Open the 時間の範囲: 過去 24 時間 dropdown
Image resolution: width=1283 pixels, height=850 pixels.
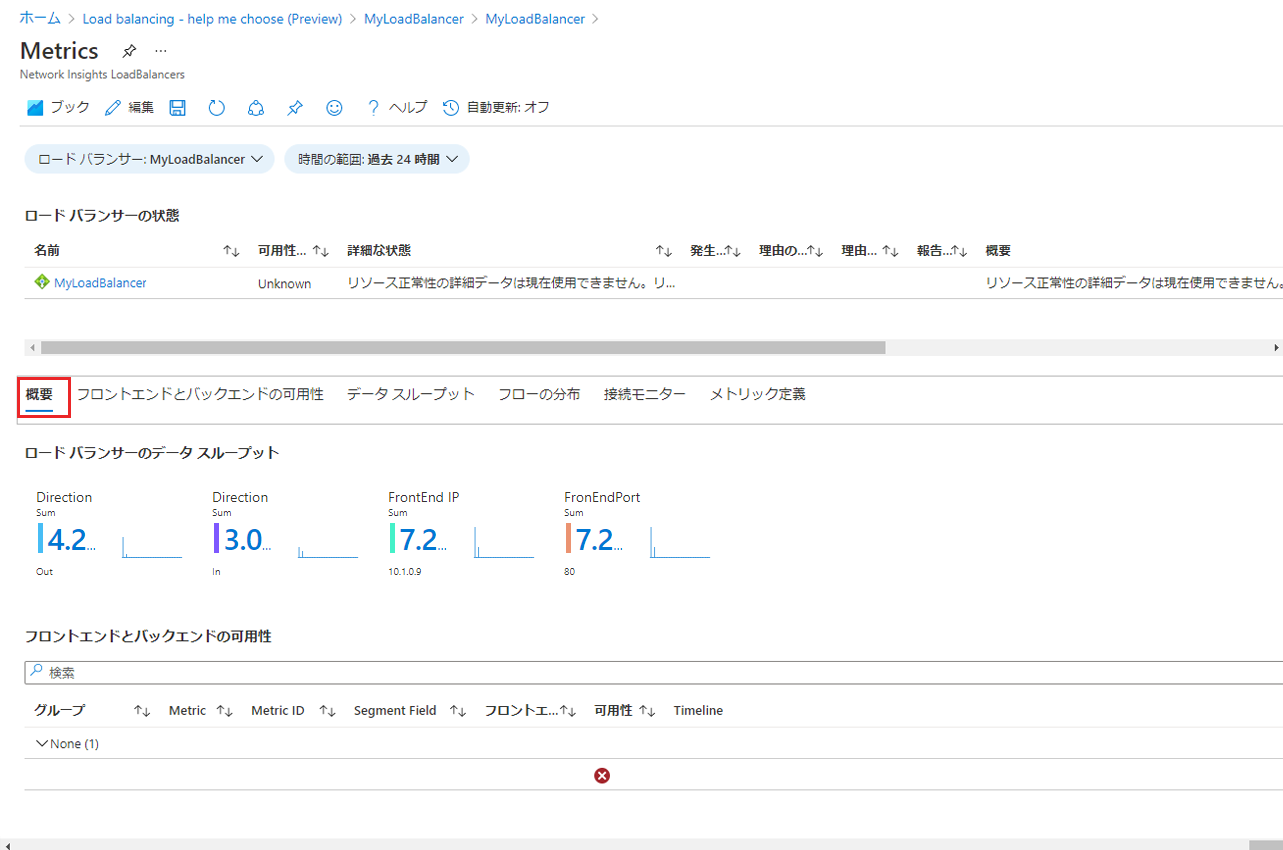pos(377,159)
